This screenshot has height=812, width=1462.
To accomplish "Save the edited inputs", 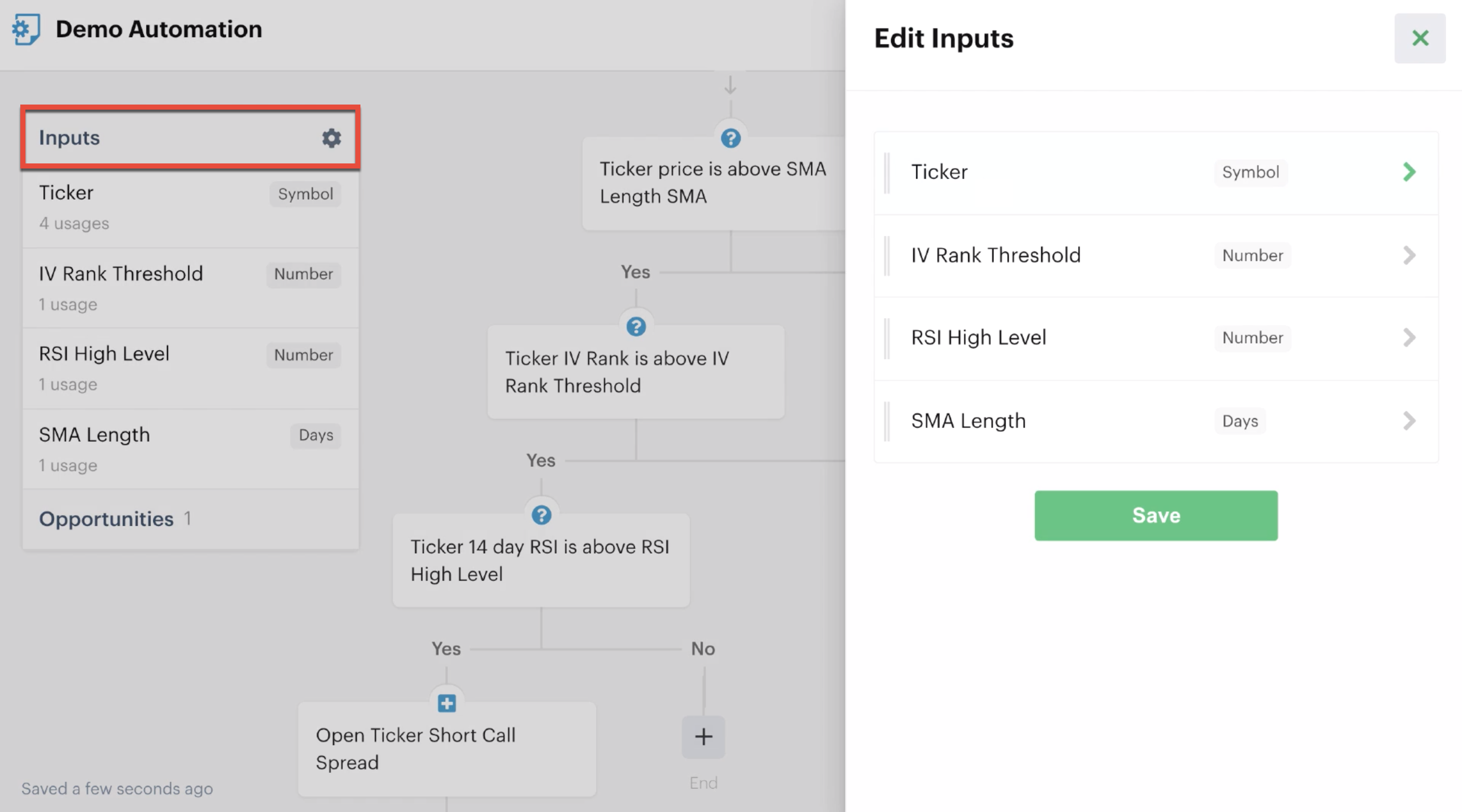I will click(x=1156, y=515).
